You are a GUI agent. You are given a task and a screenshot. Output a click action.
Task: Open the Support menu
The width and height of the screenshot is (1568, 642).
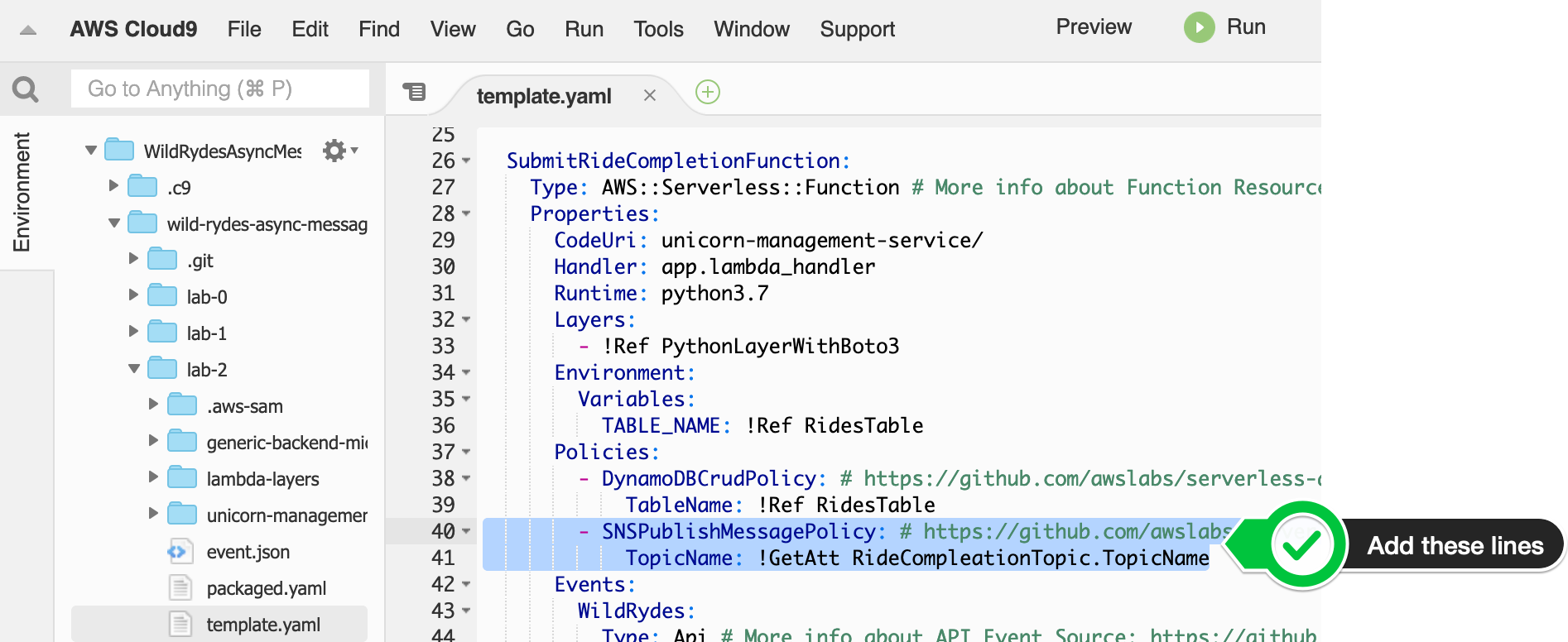tap(858, 29)
